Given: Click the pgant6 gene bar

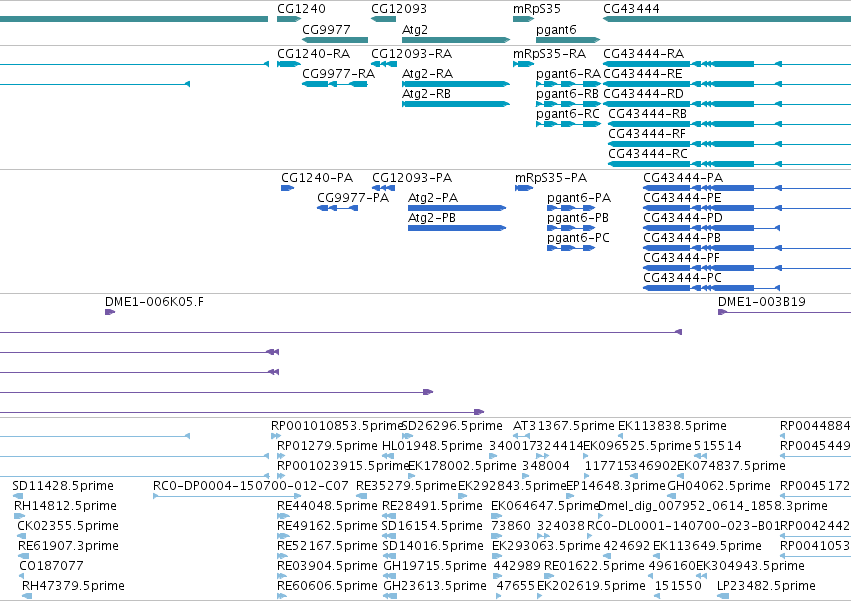Looking at the screenshot, I should pos(568,40).
